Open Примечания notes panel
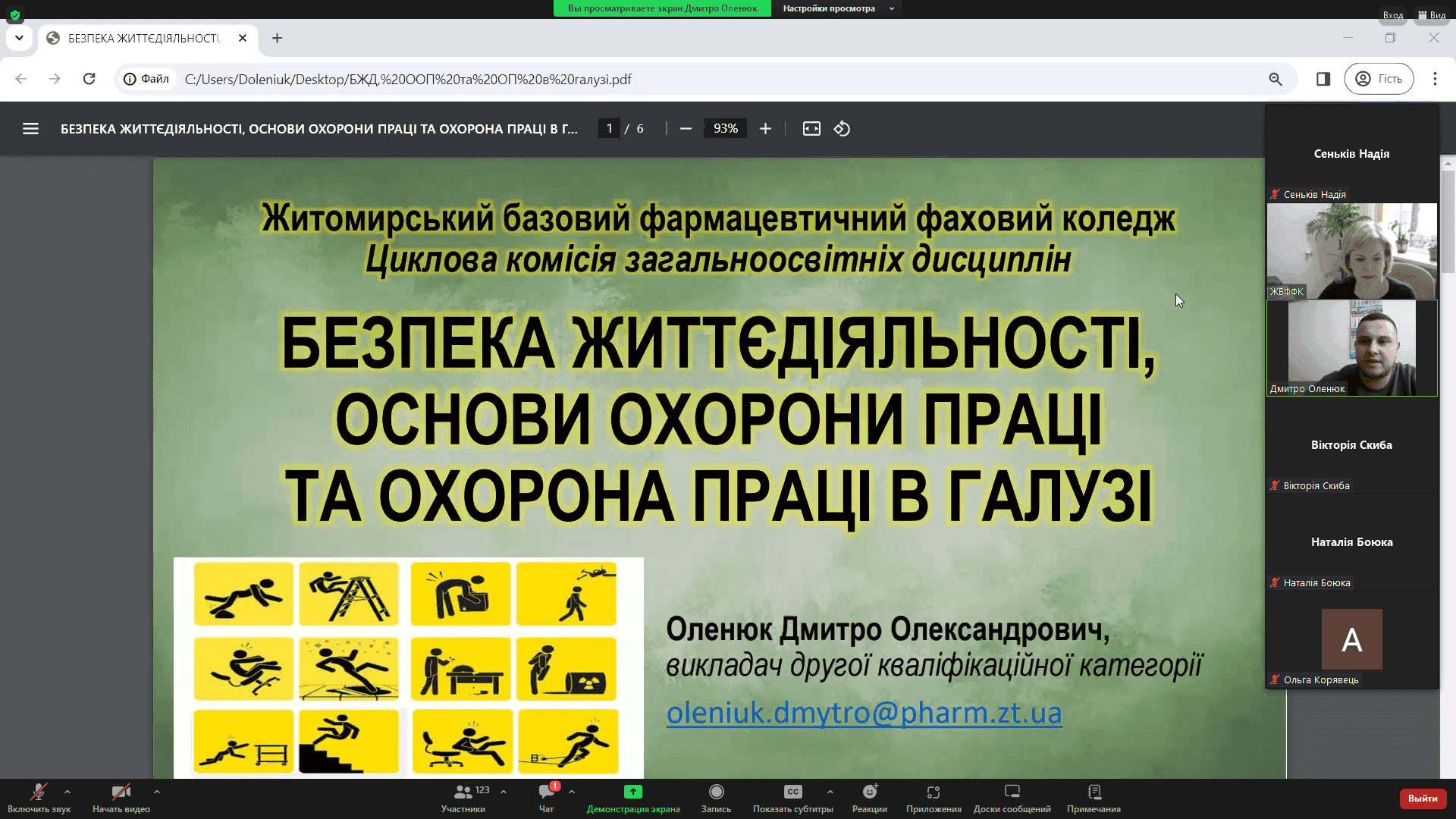The image size is (1456, 819). tap(1094, 799)
